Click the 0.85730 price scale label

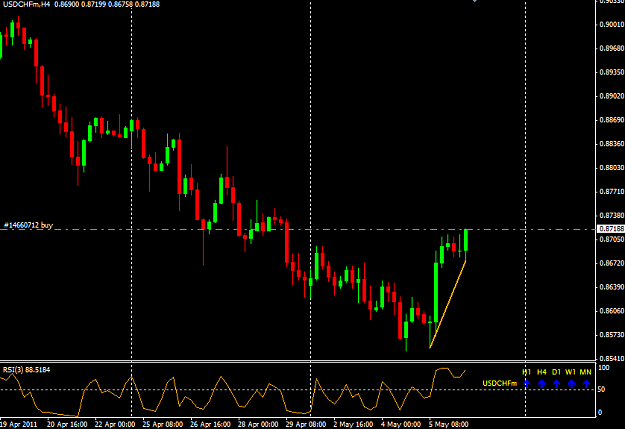(612, 335)
